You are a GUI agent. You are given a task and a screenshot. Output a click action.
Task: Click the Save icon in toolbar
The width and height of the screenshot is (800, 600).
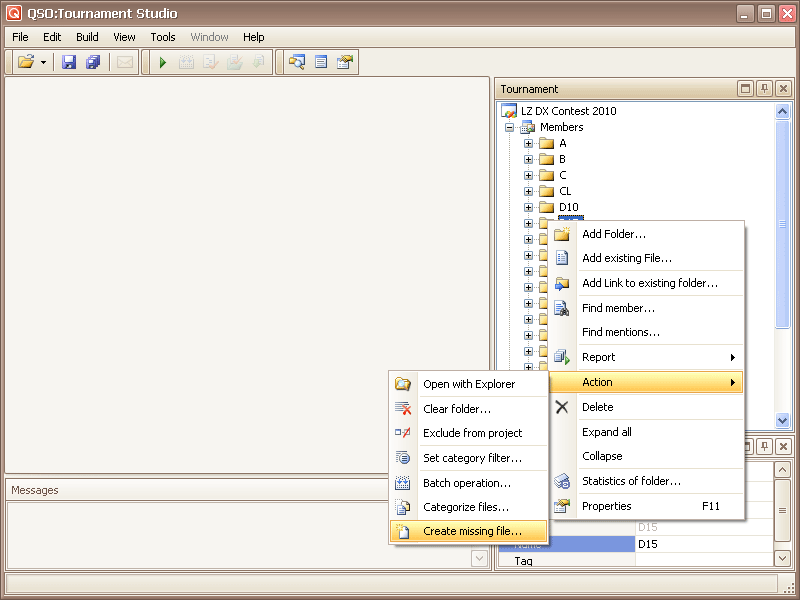click(69, 62)
